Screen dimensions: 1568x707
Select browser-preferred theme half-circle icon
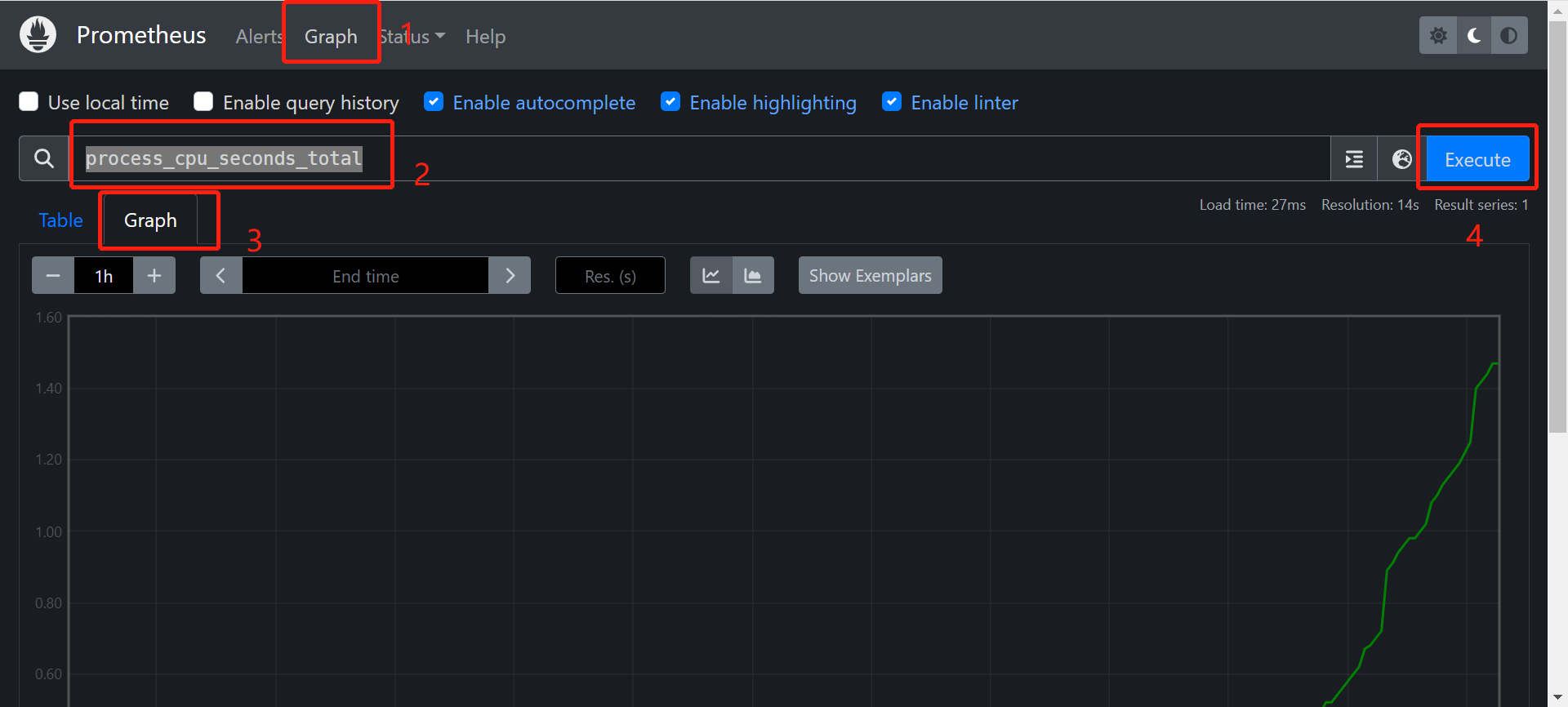point(1509,36)
